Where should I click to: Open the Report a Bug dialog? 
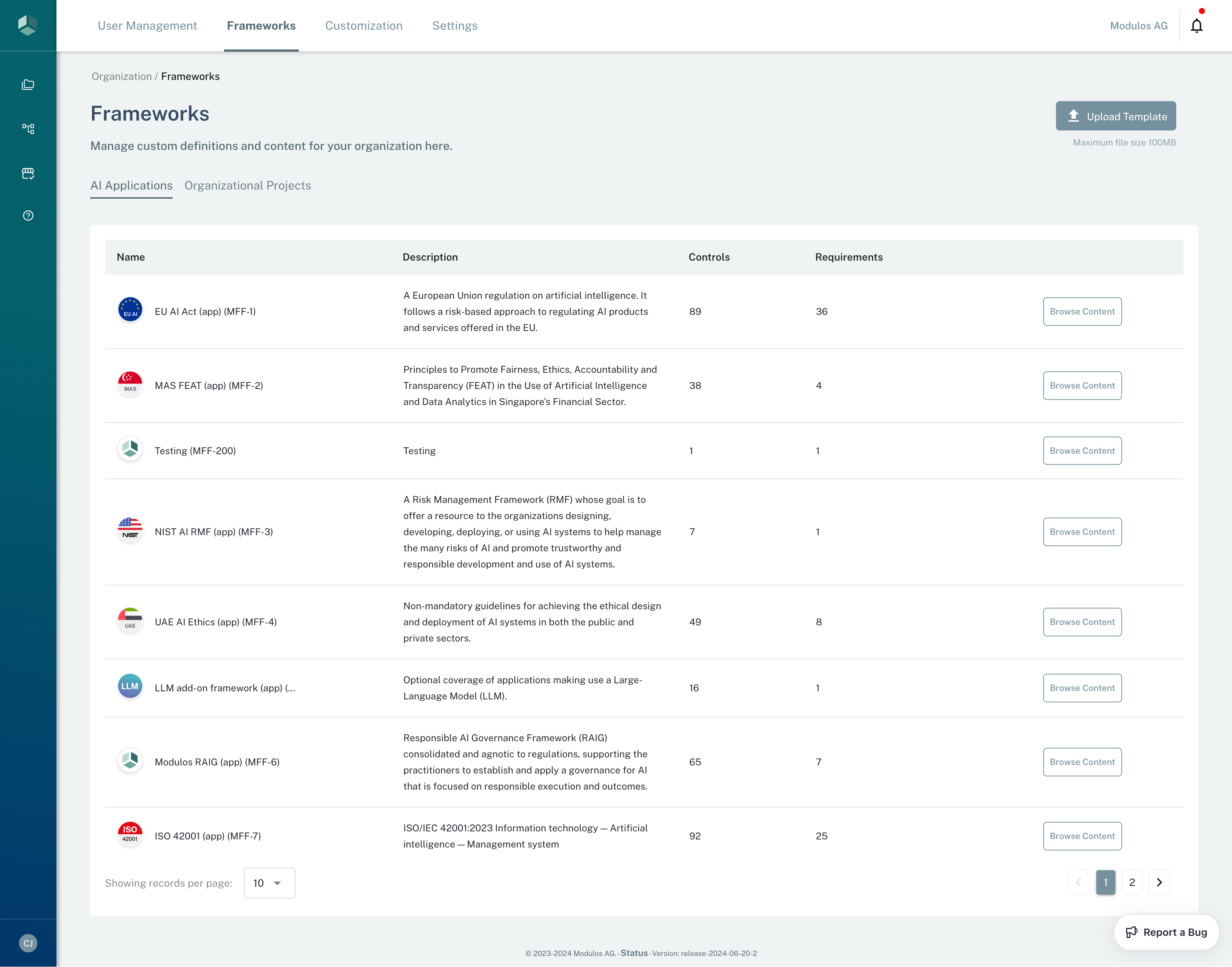click(1166, 932)
